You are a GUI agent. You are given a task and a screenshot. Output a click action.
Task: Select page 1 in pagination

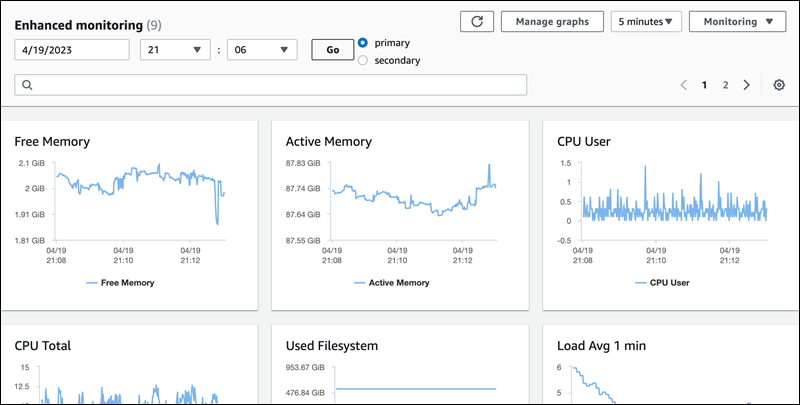(704, 85)
